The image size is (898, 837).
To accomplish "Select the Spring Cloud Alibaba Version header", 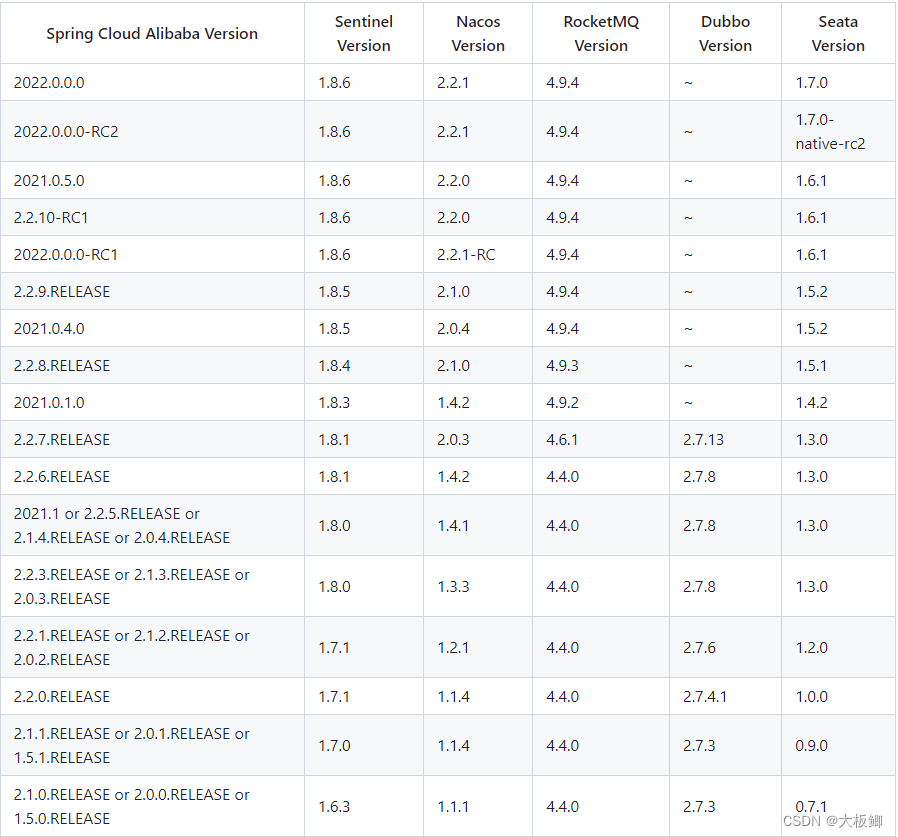I will (152, 34).
